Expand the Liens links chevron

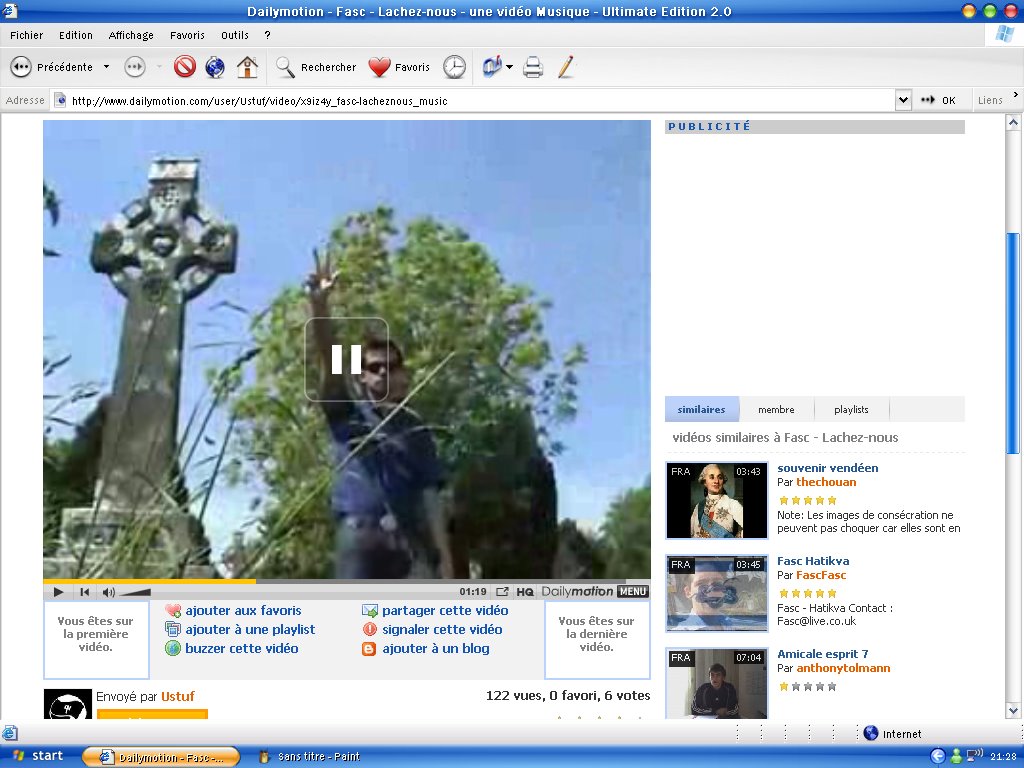1016,95
